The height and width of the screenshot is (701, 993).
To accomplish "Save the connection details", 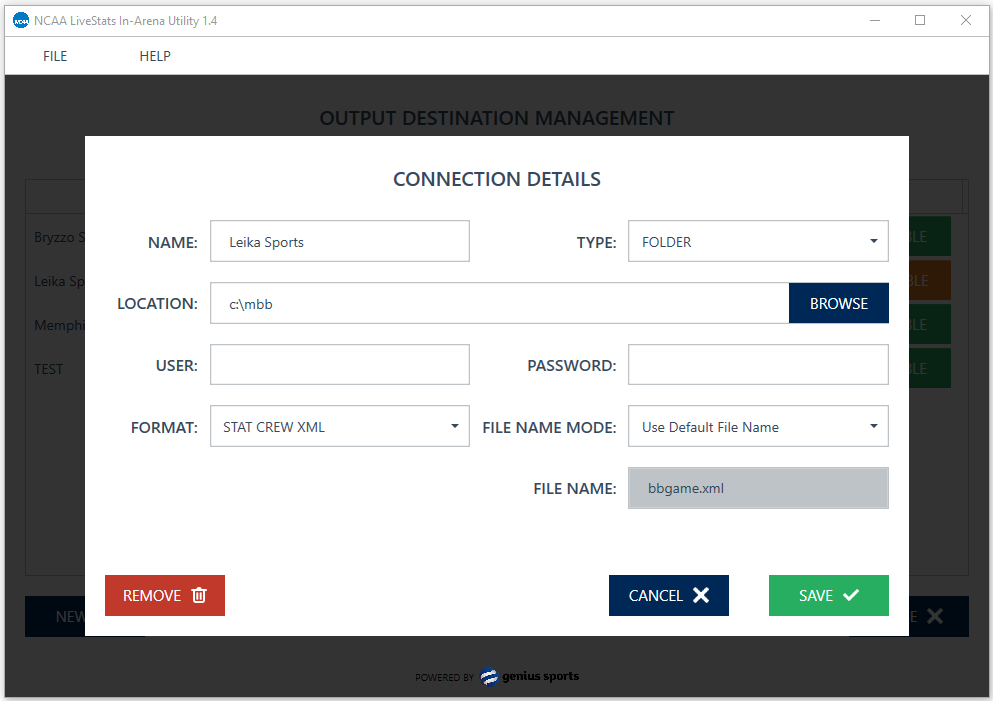I will pyautogui.click(x=828, y=596).
